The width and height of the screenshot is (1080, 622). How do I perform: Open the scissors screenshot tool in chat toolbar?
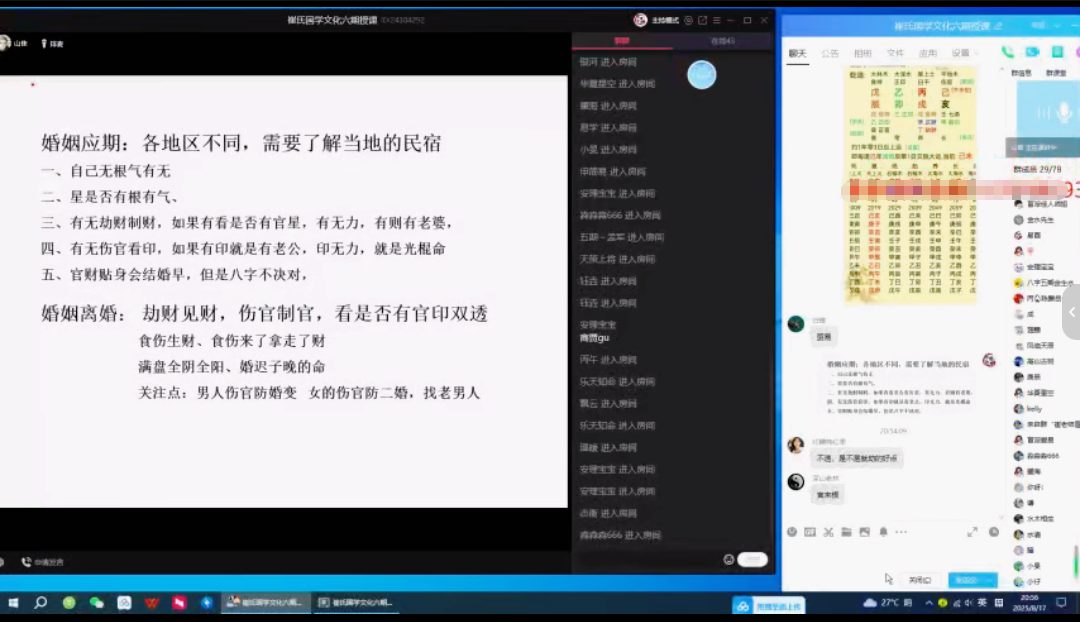828,532
